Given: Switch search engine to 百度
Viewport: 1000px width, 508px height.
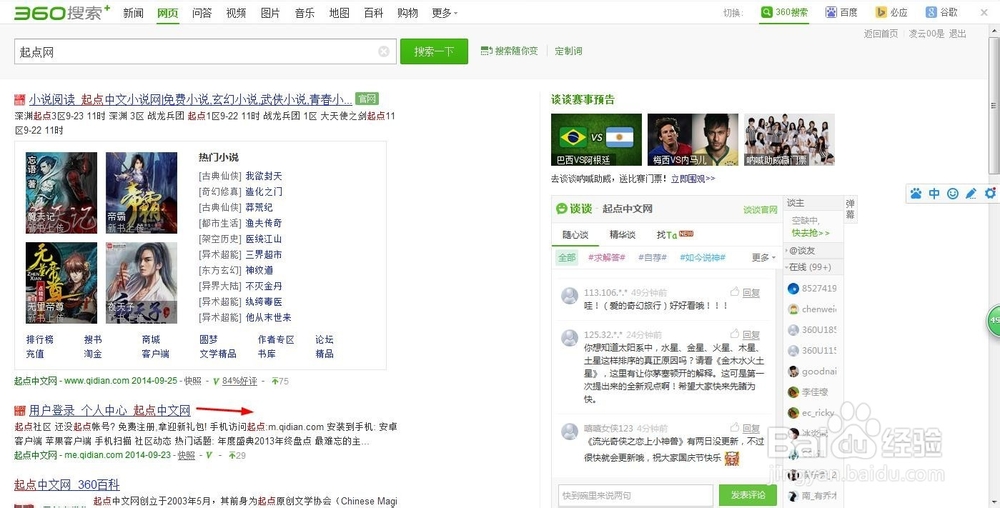Looking at the screenshot, I should click(841, 12).
